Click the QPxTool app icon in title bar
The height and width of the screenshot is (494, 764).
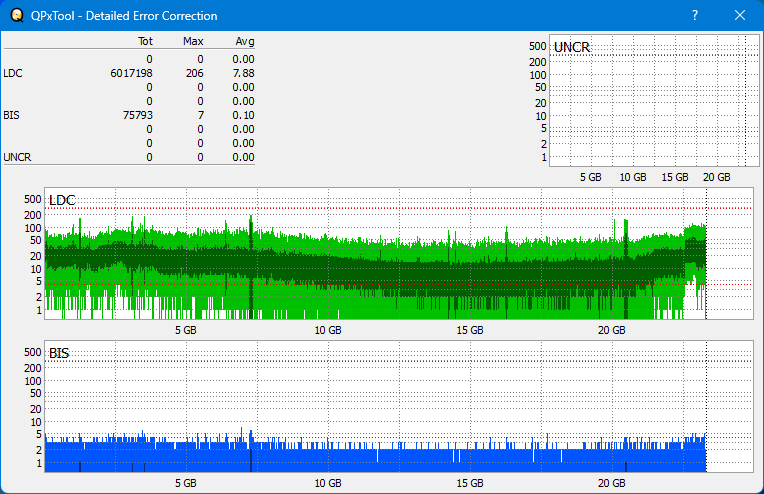click(17, 16)
